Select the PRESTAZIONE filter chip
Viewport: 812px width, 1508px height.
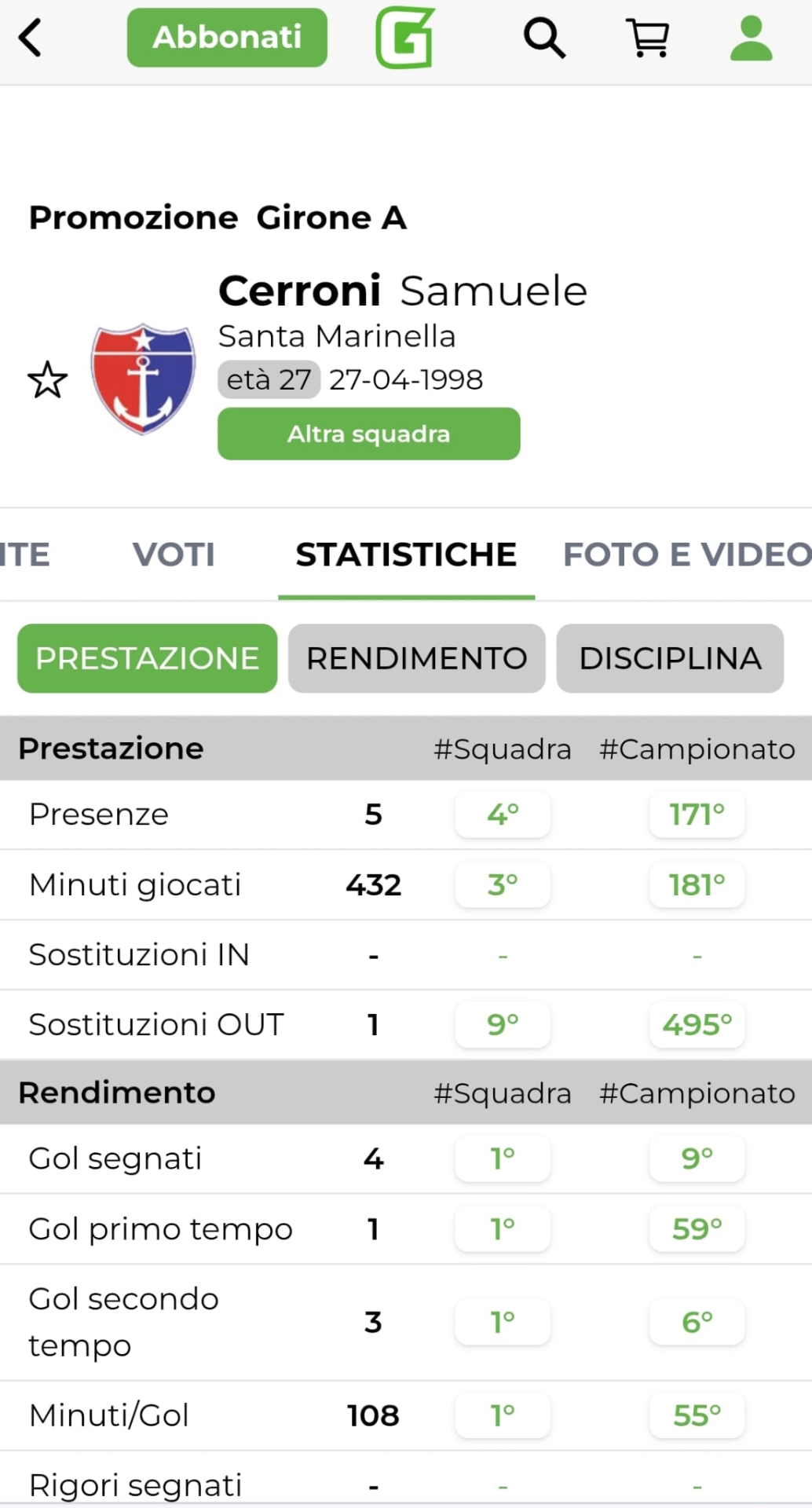(x=147, y=658)
